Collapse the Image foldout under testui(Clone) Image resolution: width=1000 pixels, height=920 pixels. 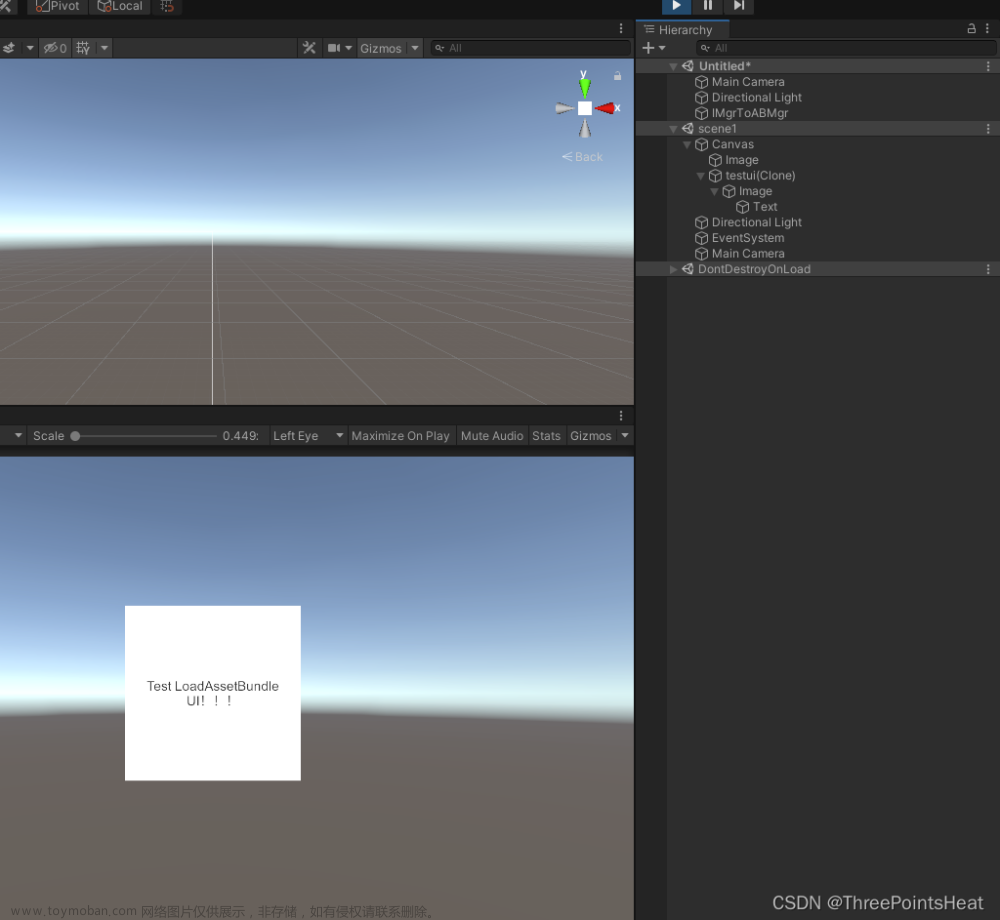pyautogui.click(x=714, y=191)
